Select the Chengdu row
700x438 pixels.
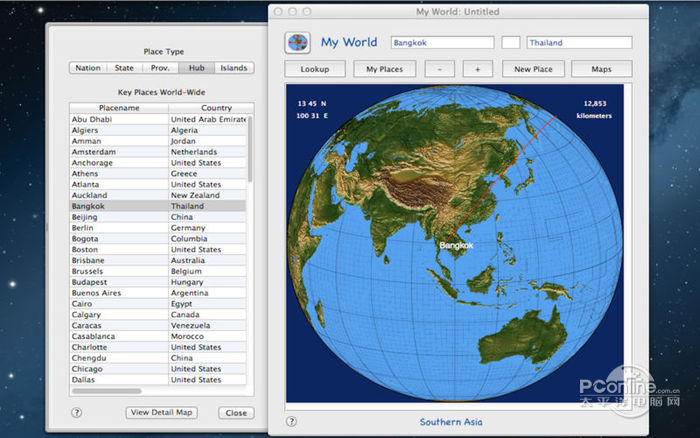point(158,358)
